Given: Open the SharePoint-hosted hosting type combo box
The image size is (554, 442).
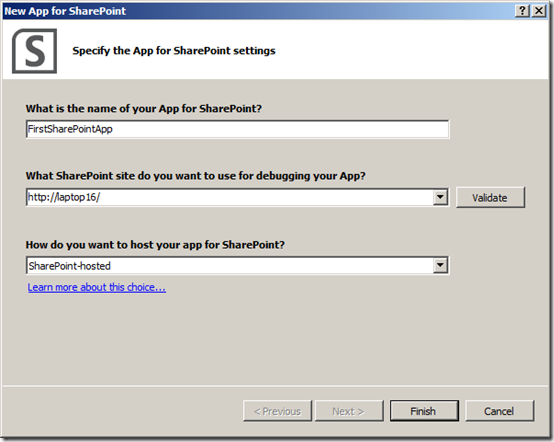Looking at the screenshot, I should tap(237, 265).
